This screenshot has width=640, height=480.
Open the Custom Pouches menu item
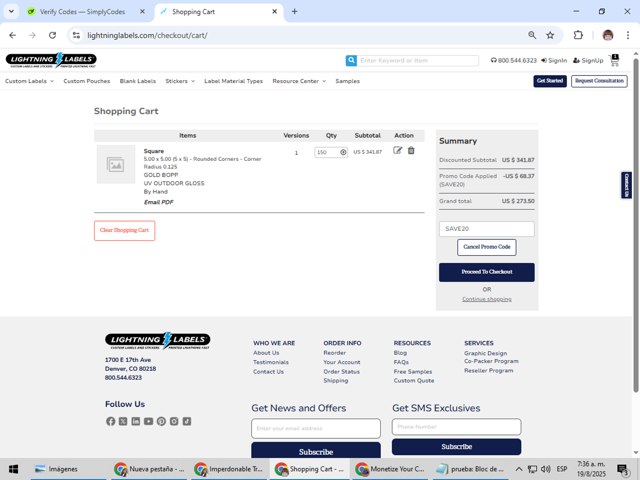(87, 81)
